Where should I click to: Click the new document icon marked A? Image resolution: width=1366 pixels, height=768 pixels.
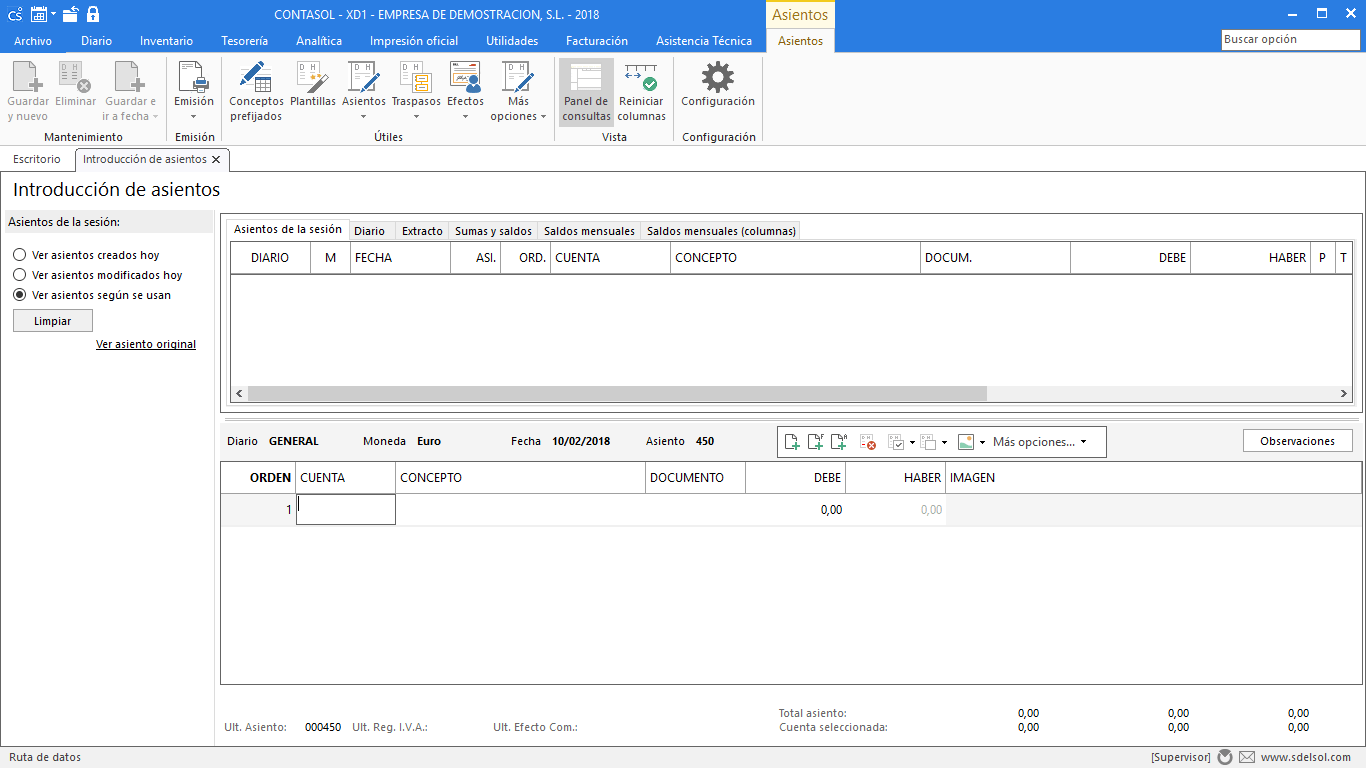click(840, 442)
